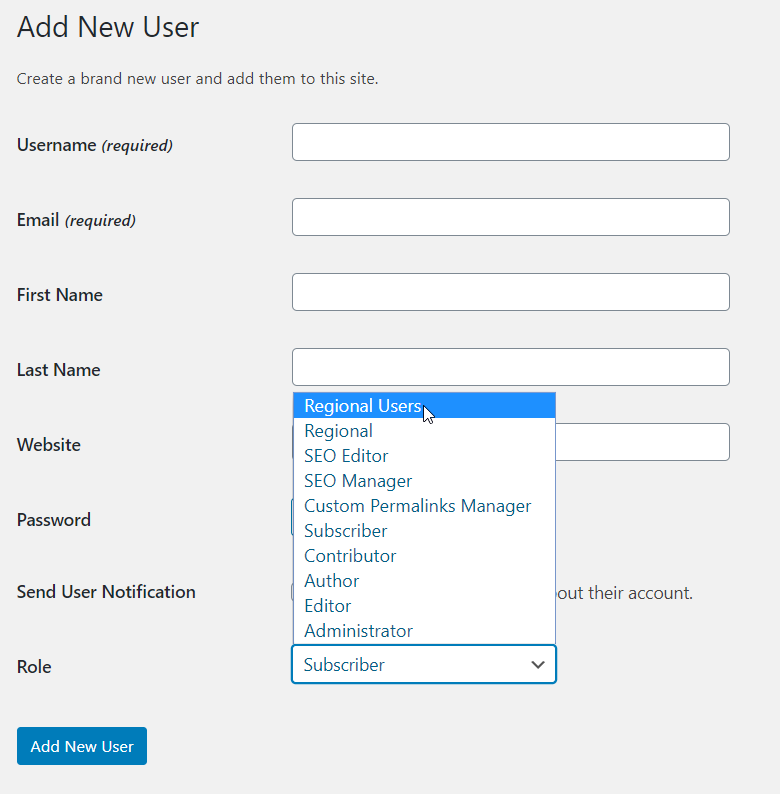Collapse the Role dropdown showing Subscriber

coord(424,664)
